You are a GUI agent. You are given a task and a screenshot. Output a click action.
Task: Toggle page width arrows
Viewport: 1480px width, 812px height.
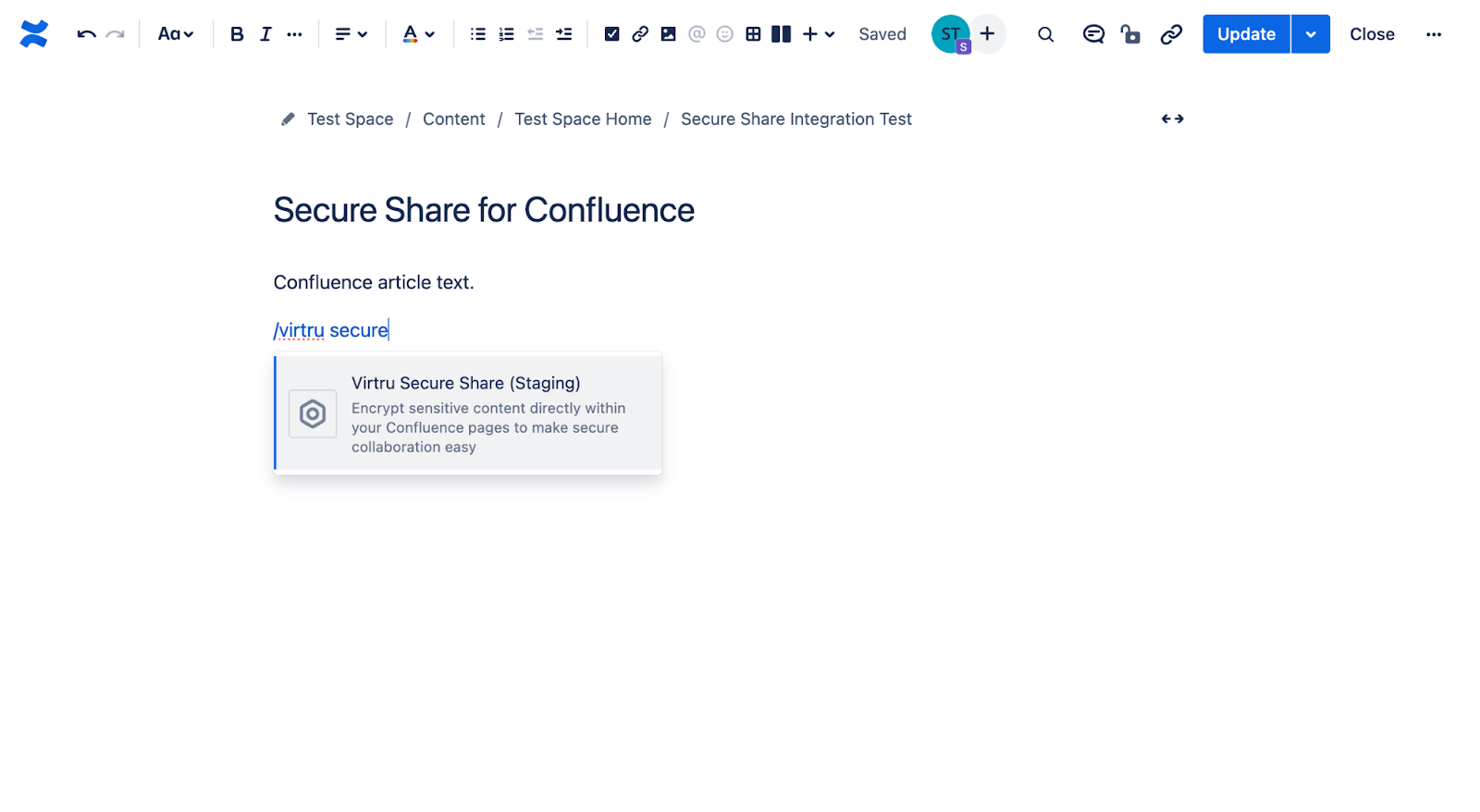point(1173,118)
